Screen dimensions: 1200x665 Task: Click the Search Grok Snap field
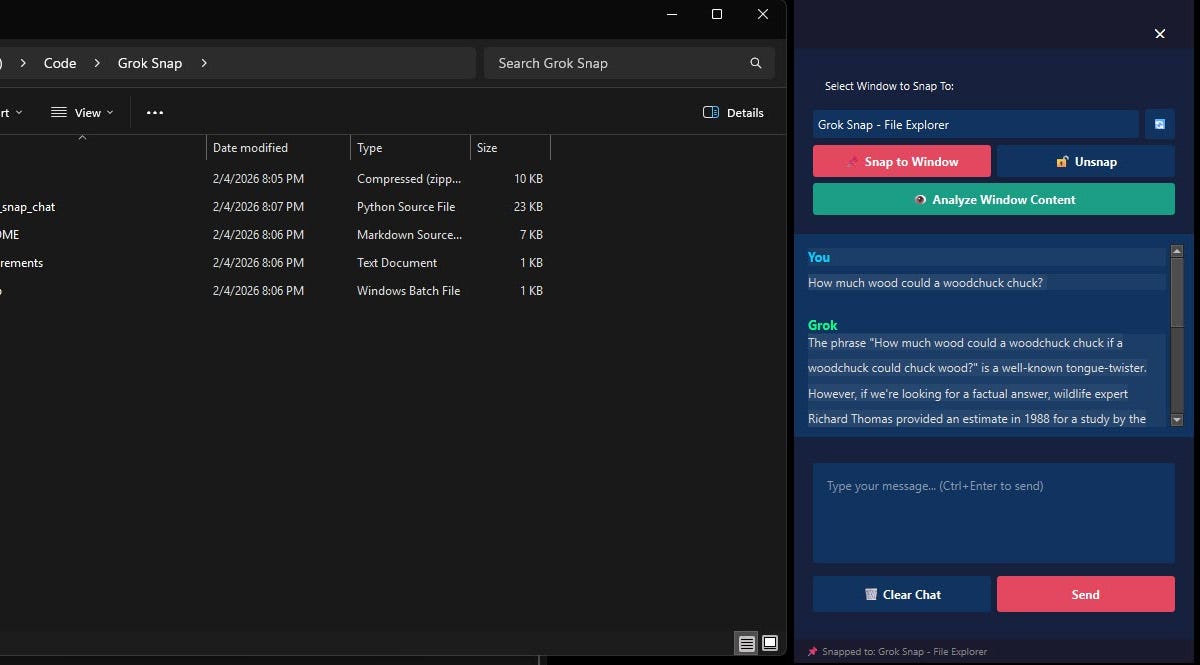pos(629,63)
